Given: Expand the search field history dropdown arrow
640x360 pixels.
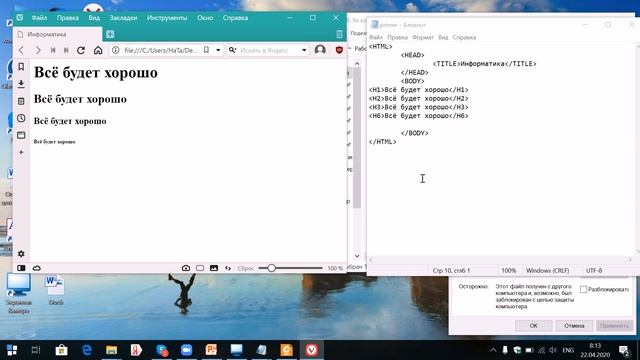Looking at the screenshot, I should [304, 50].
